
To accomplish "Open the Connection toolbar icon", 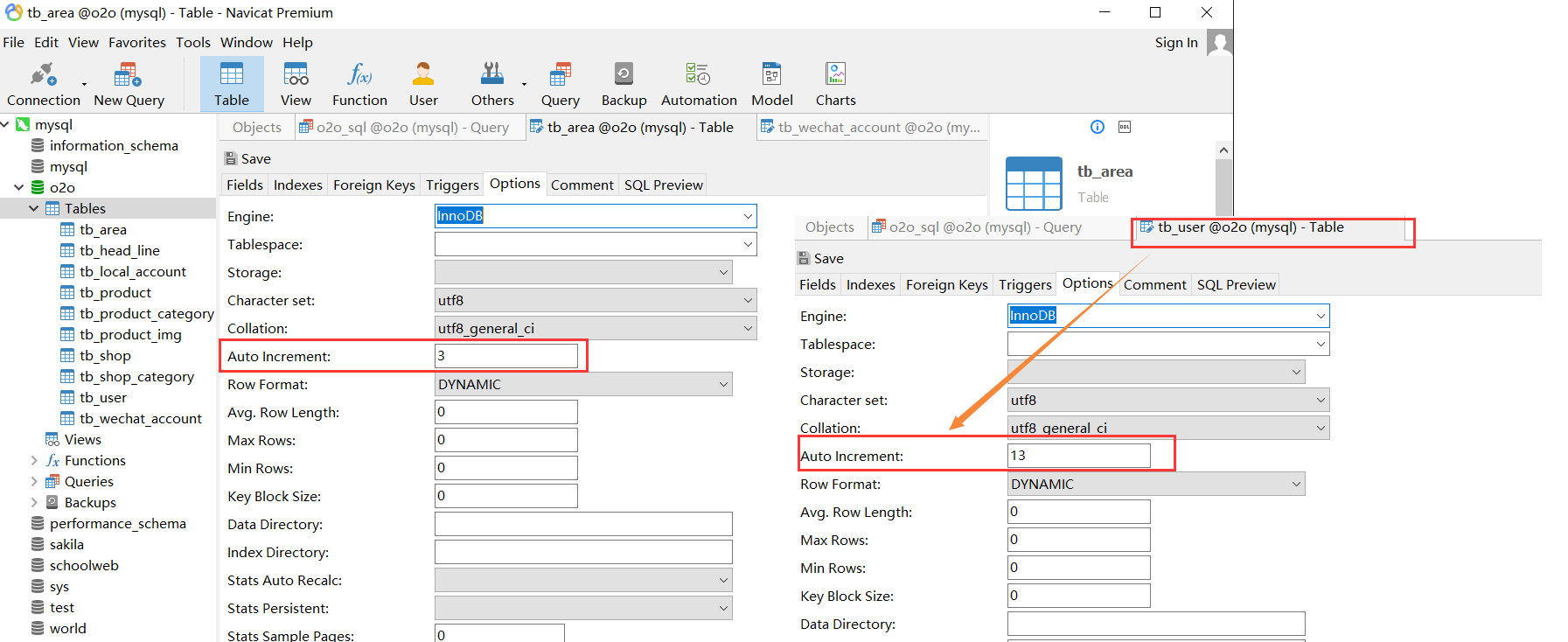I will pos(43,74).
